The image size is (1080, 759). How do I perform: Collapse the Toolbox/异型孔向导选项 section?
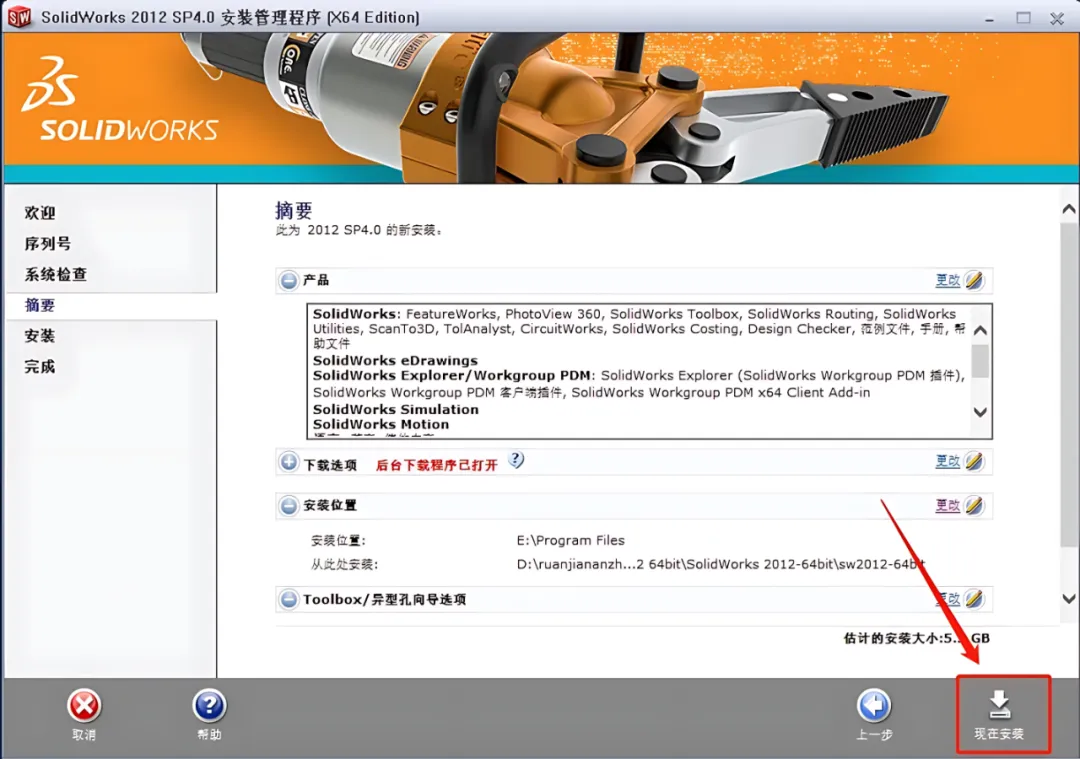point(289,599)
